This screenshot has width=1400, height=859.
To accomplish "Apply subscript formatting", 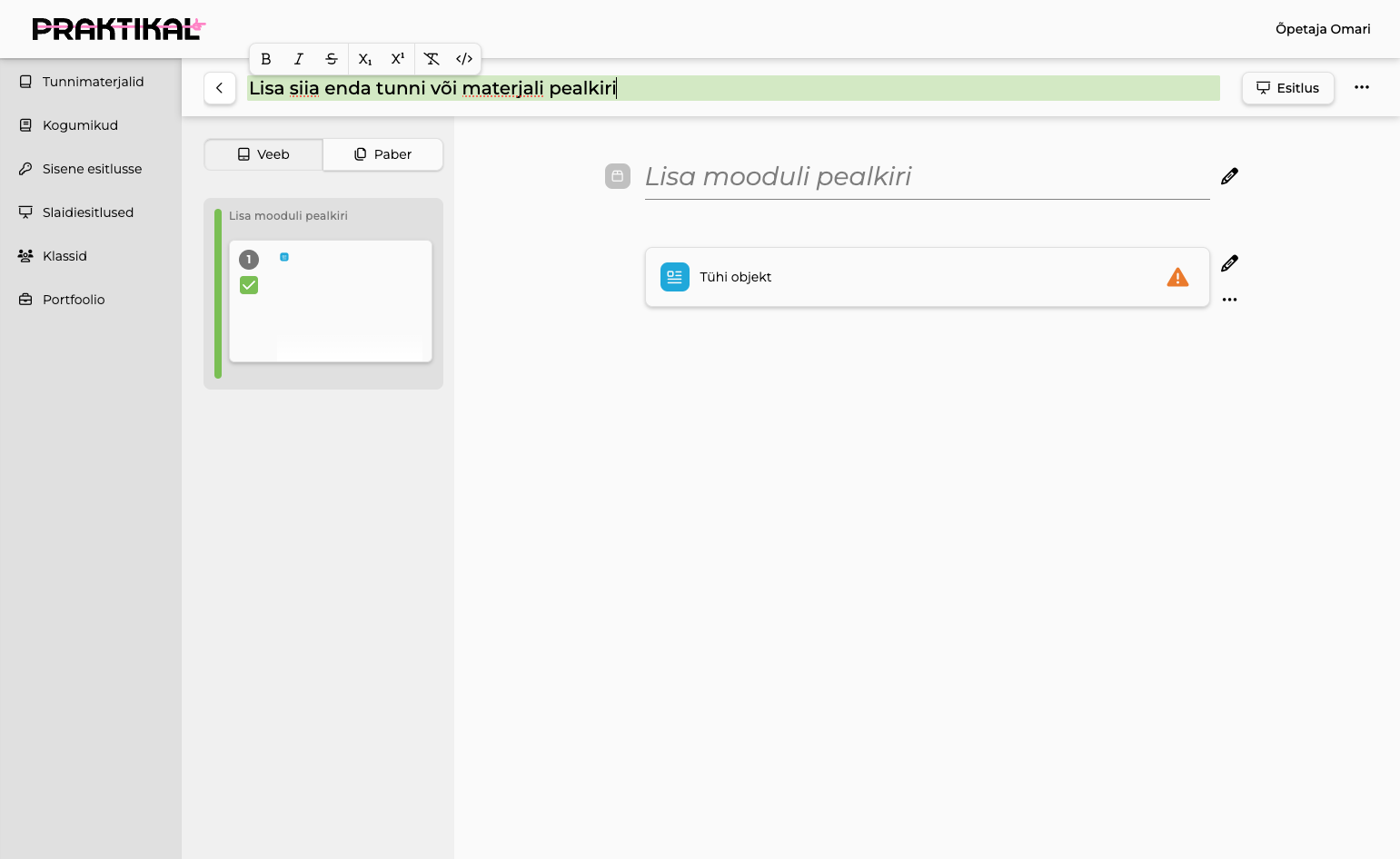I will coord(365,59).
